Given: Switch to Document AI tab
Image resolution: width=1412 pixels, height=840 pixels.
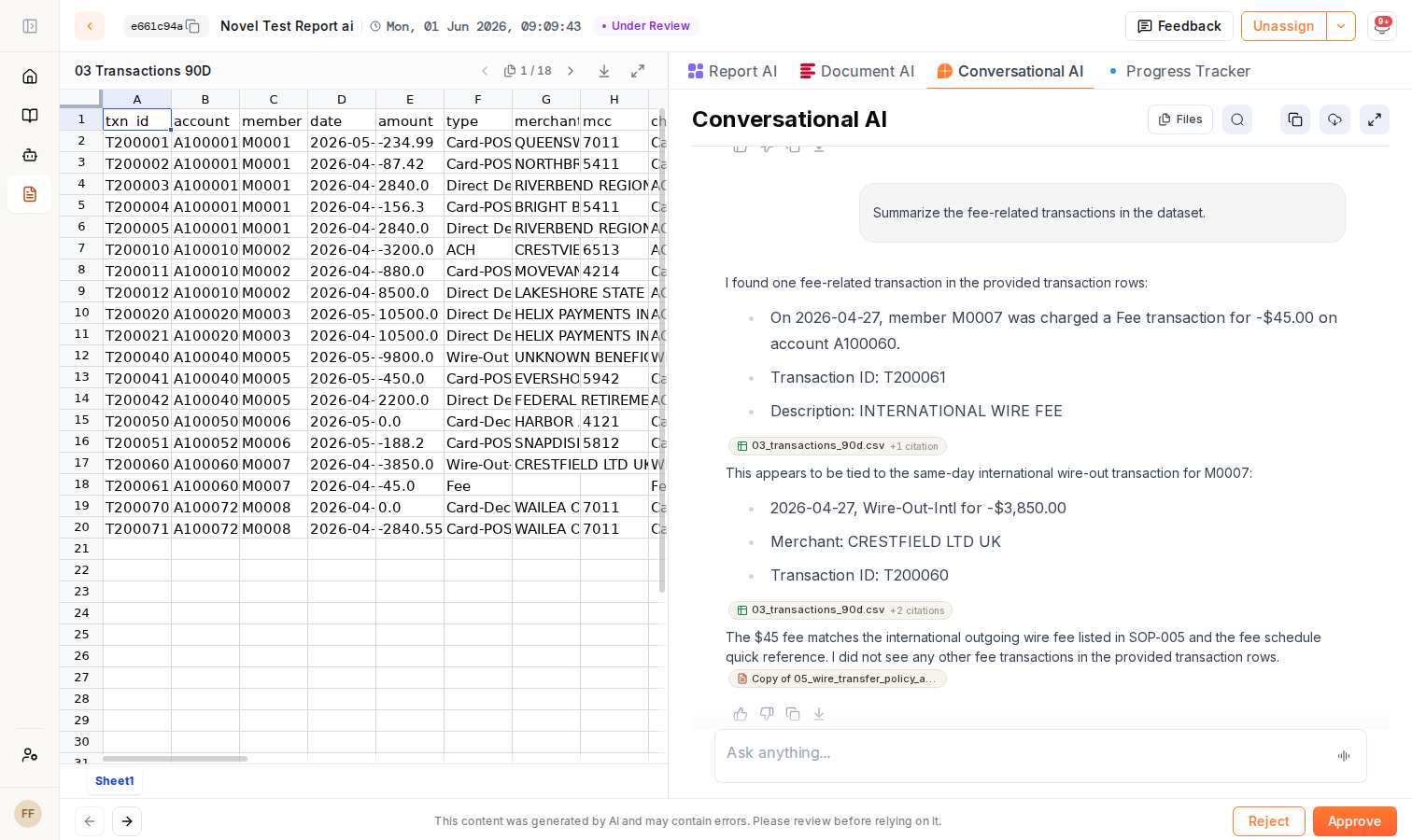Looking at the screenshot, I should 857,71.
